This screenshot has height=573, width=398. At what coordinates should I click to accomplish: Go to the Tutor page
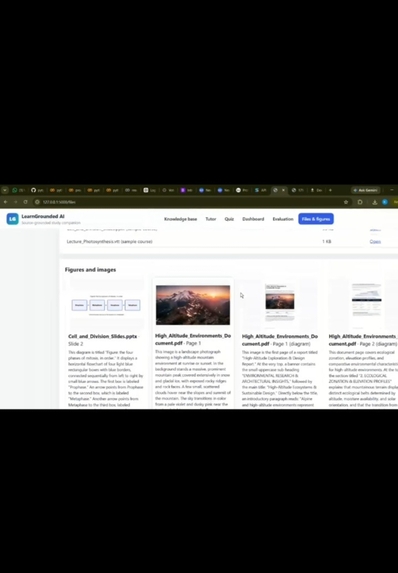[211, 219]
